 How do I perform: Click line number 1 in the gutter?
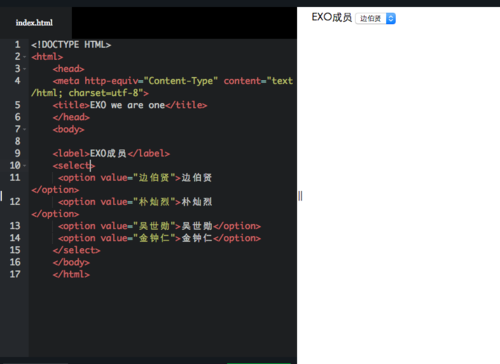(x=17, y=45)
